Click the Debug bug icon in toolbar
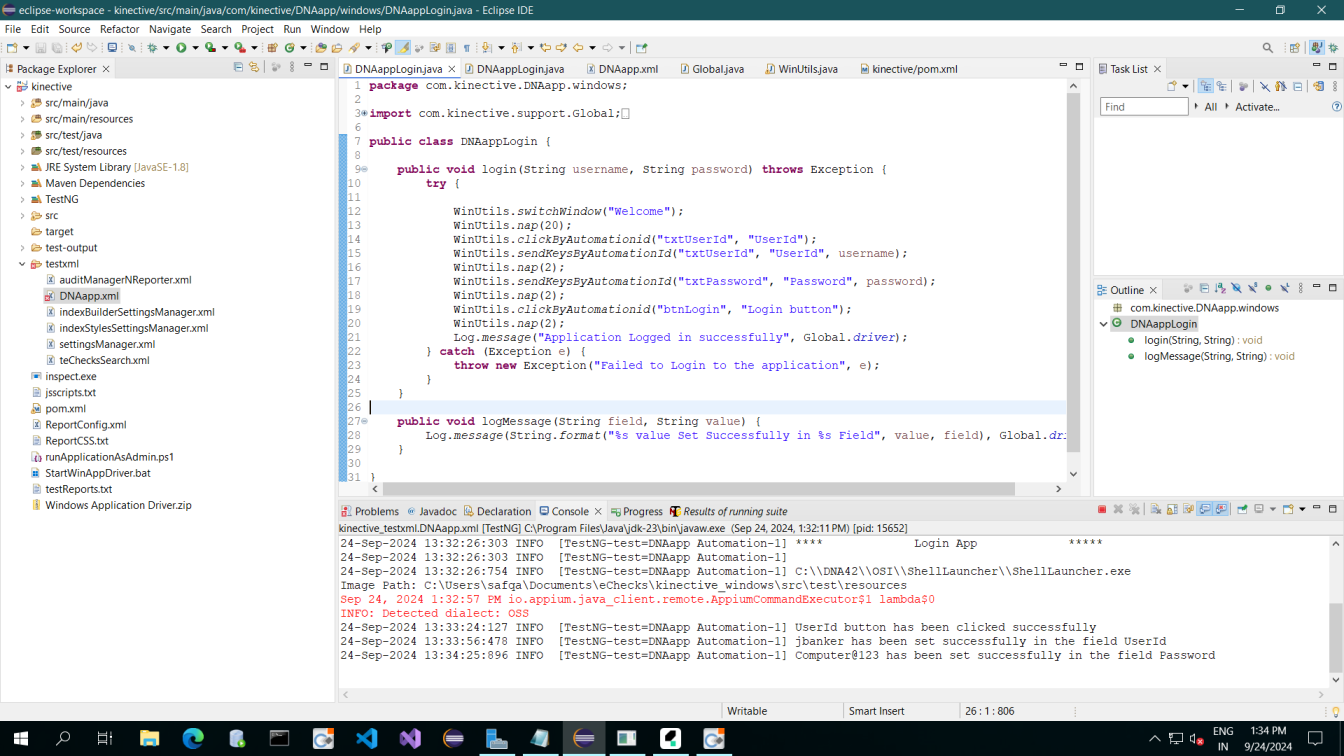 [153, 48]
